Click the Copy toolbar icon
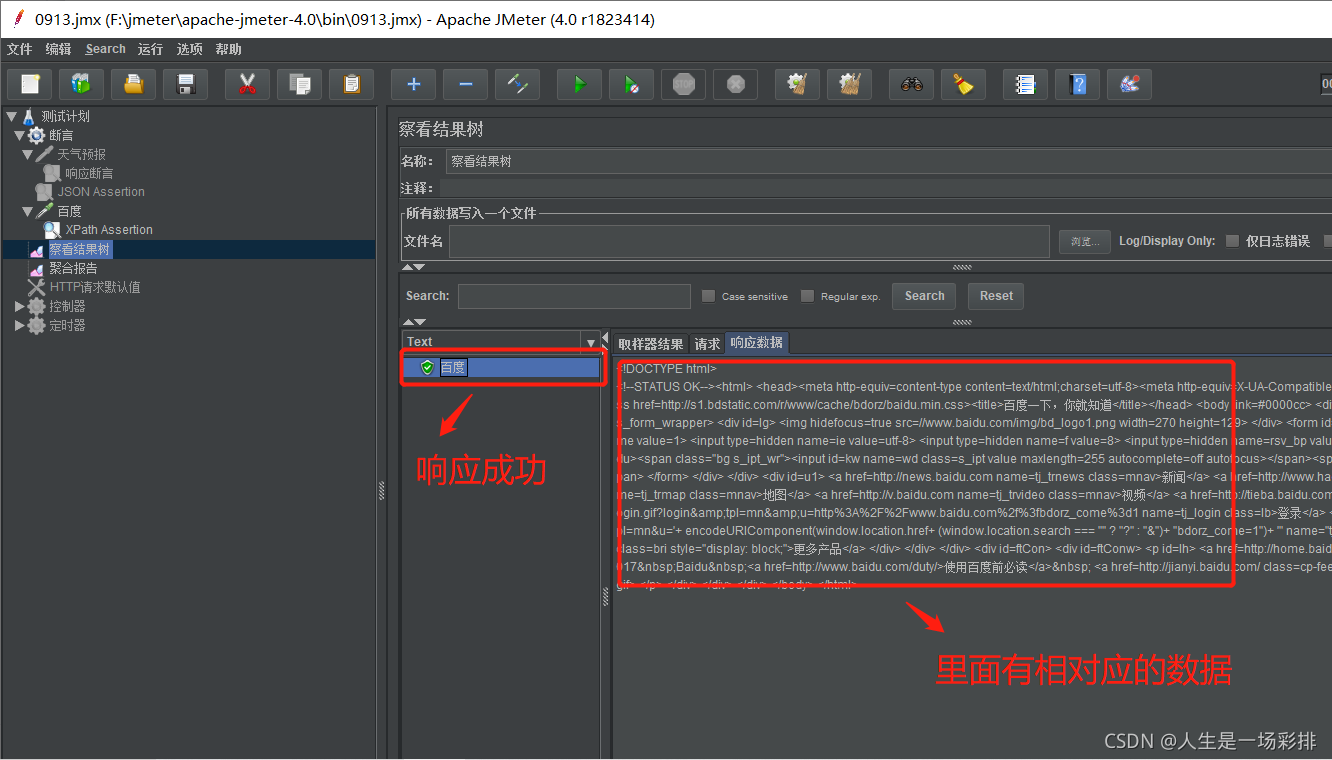Screen dimensions: 1332x760 point(299,84)
